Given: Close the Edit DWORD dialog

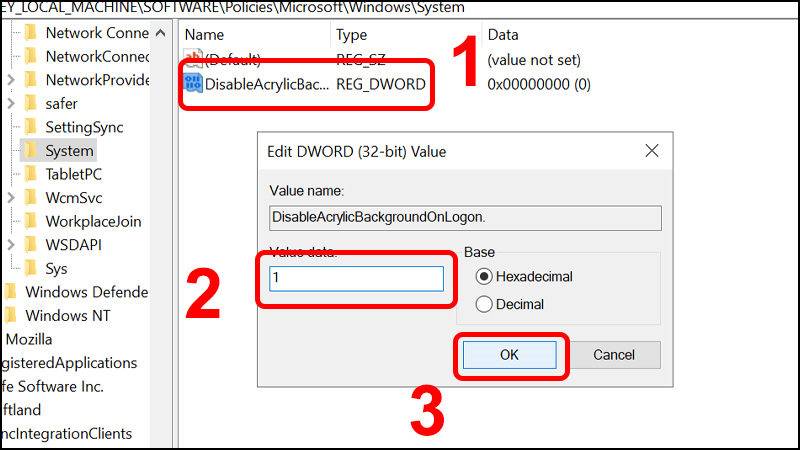Looking at the screenshot, I should (652, 151).
